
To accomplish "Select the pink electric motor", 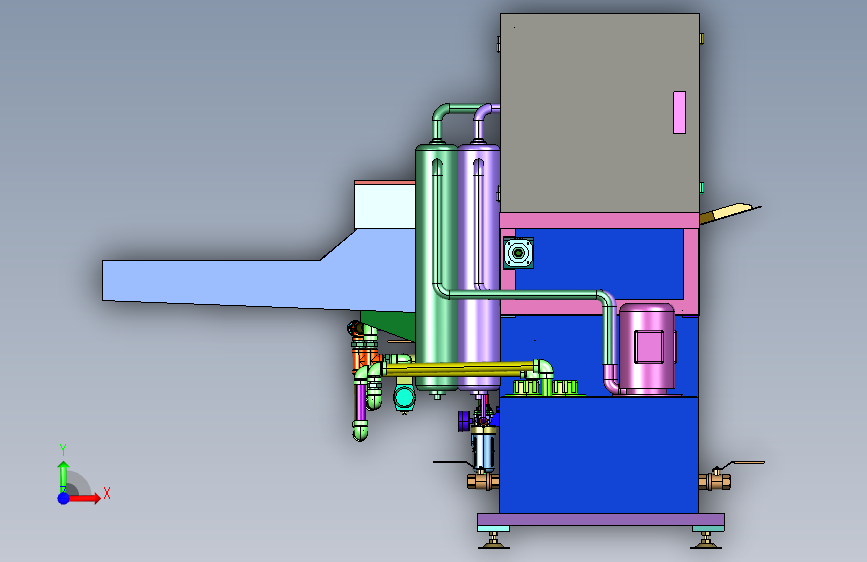I will (646, 348).
